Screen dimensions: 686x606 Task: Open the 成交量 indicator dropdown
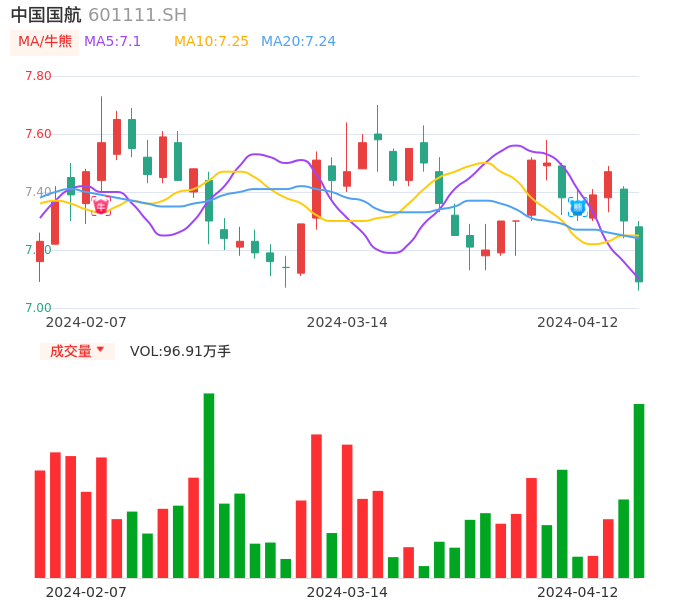[x=77, y=351]
